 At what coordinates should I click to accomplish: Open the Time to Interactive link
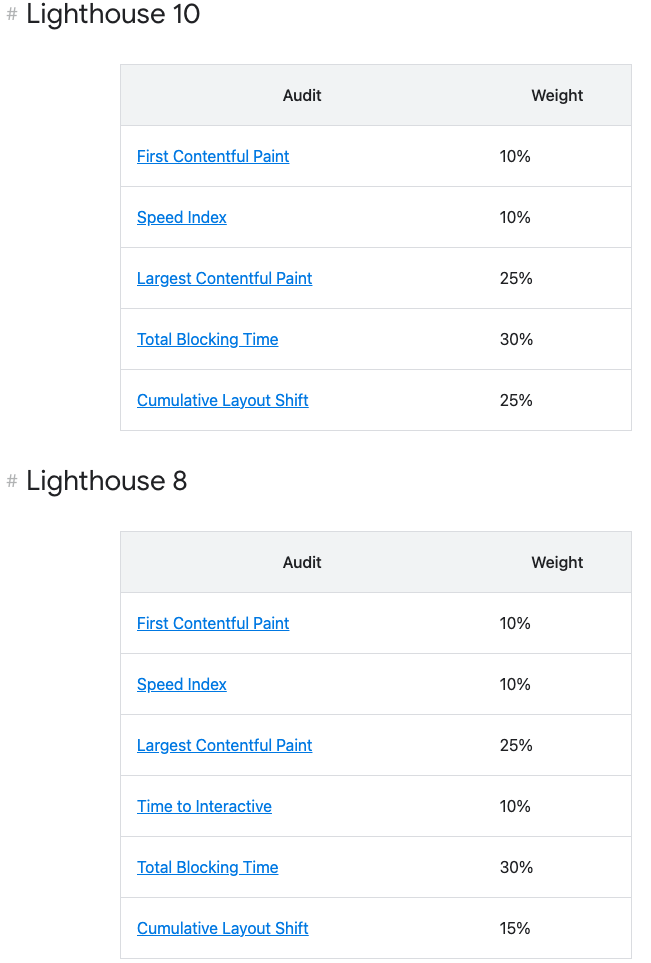pos(204,806)
